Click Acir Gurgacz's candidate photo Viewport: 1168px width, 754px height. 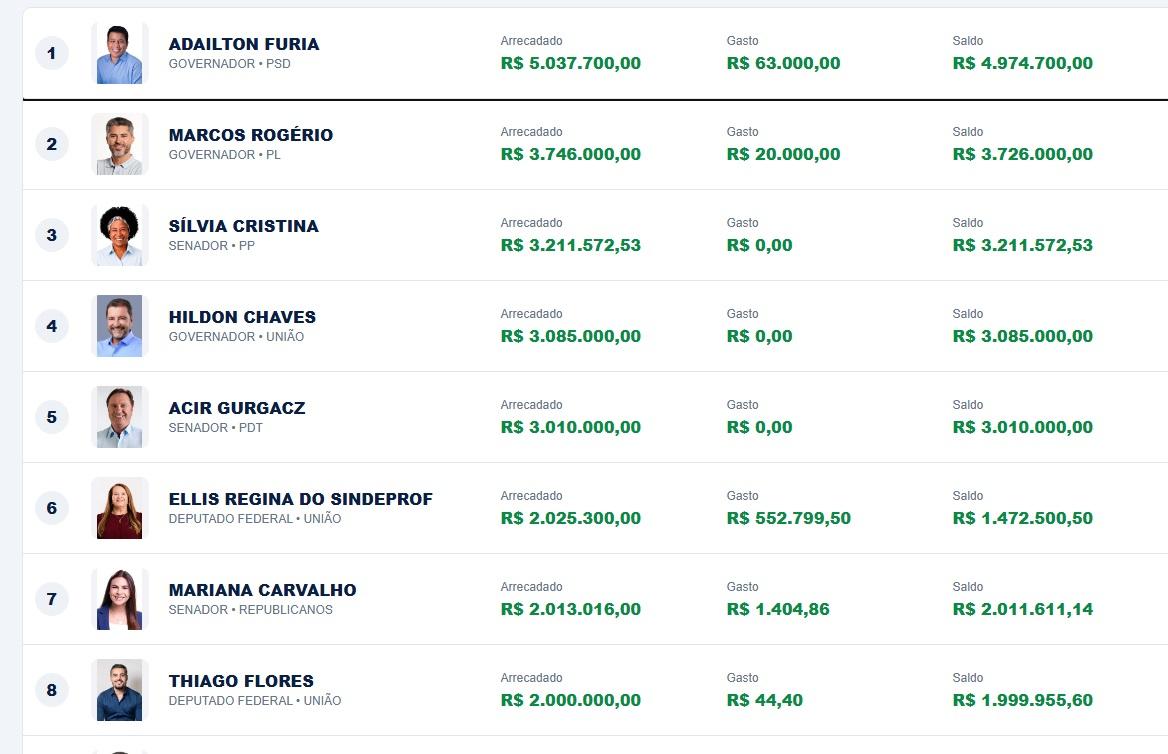(119, 417)
